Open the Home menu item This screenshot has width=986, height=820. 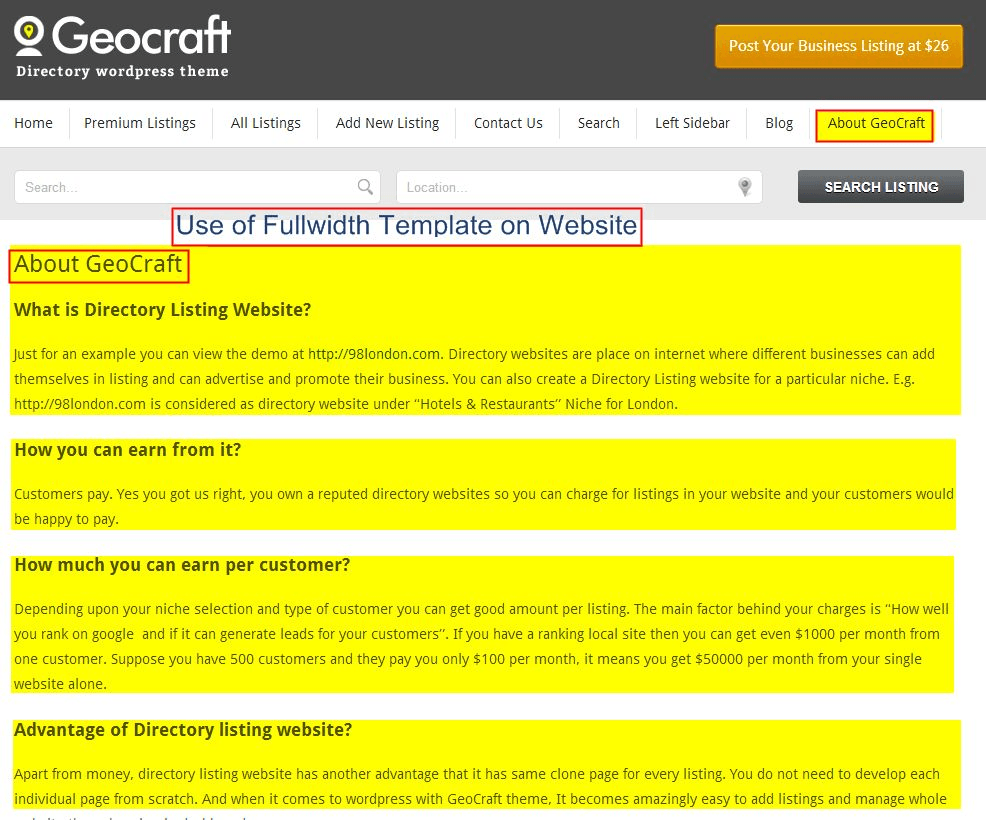coord(33,123)
